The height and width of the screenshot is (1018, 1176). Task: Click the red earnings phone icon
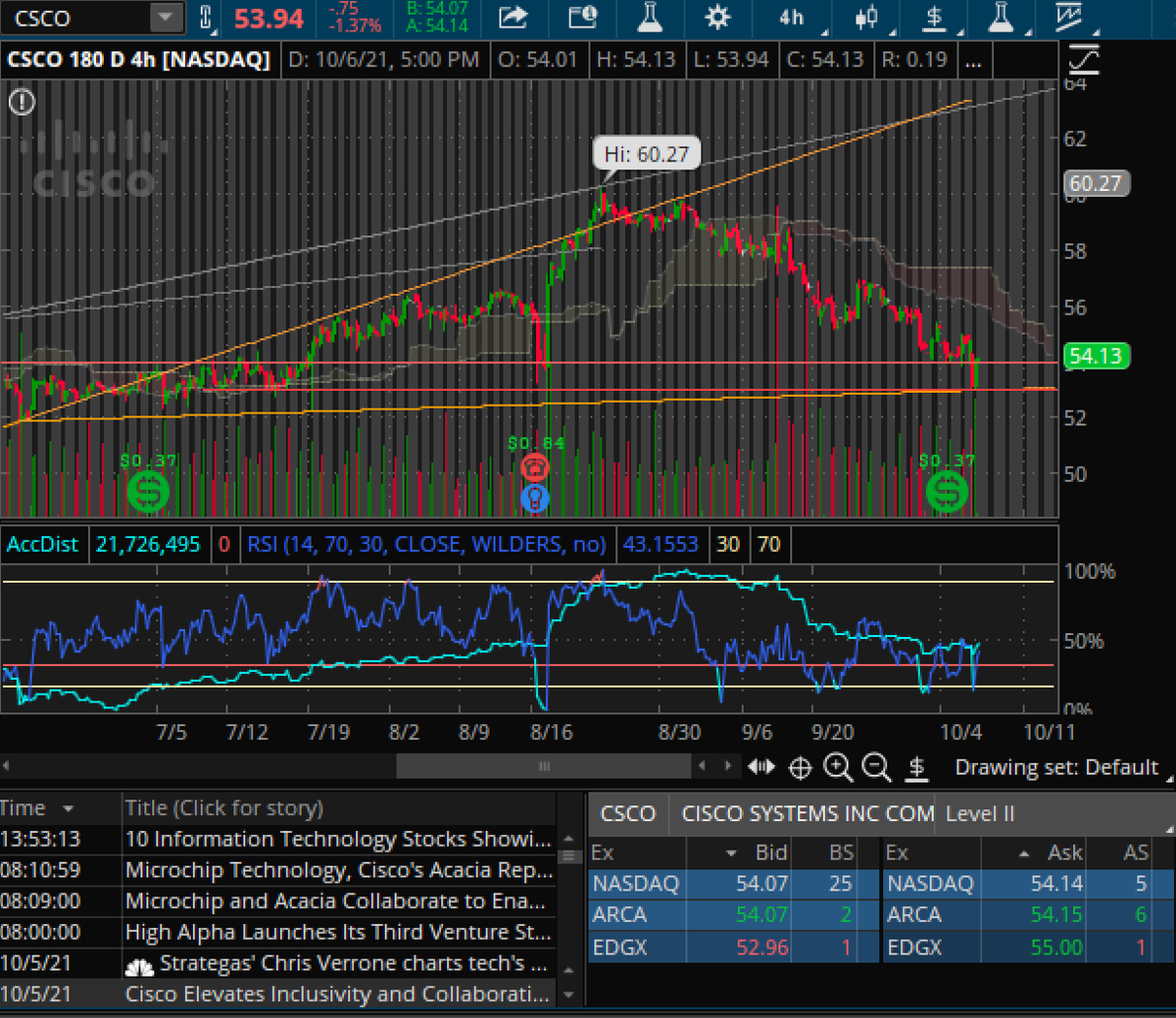click(535, 466)
